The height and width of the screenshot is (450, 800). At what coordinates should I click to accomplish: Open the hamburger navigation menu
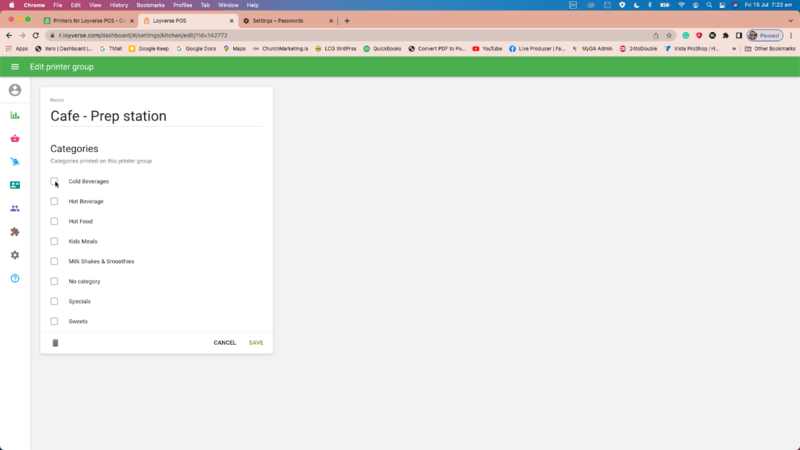tap(15, 67)
